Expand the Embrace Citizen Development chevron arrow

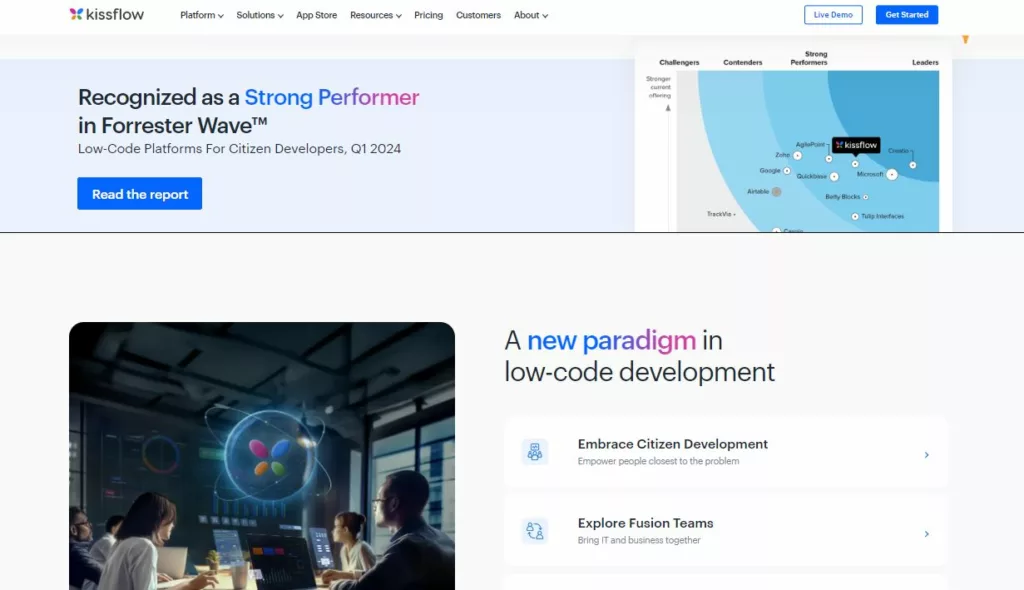[x=927, y=455]
